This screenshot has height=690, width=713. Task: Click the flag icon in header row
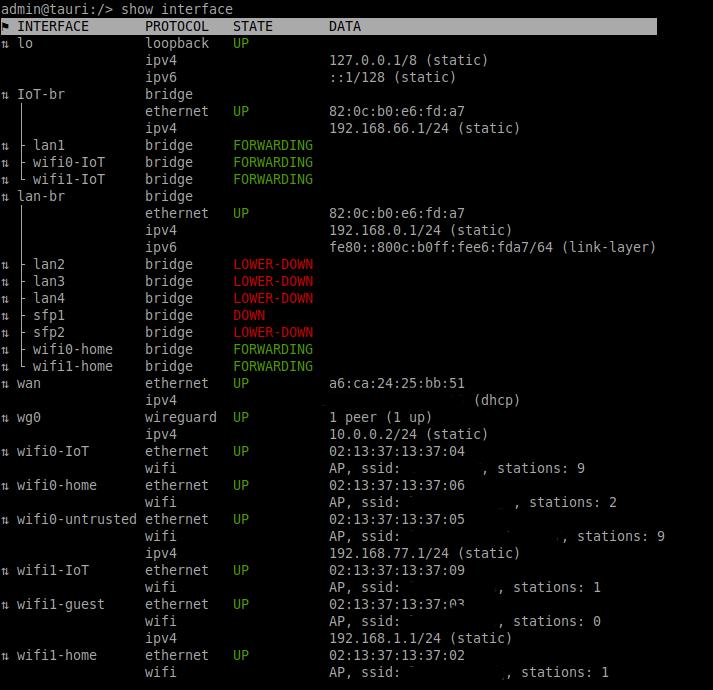[x=5, y=26]
